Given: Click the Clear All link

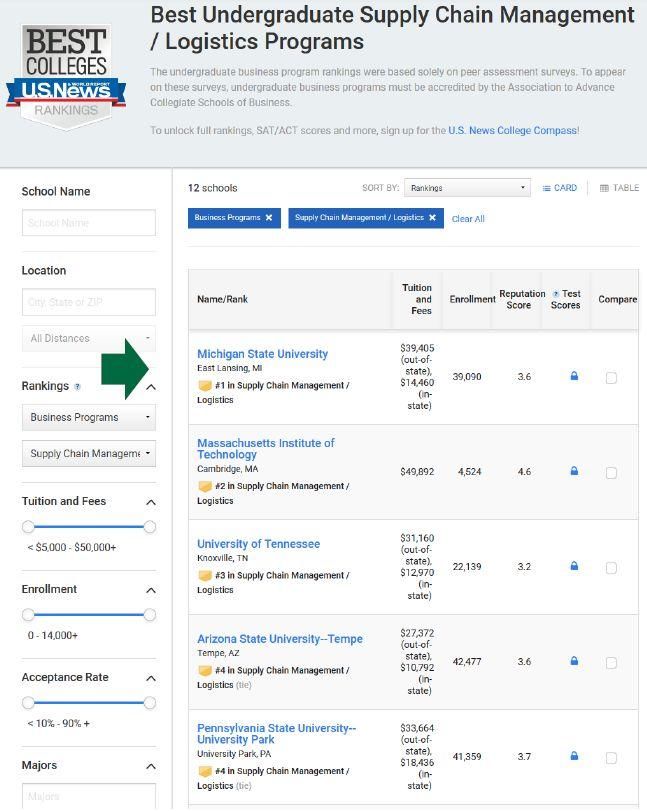Looking at the screenshot, I should [468, 219].
